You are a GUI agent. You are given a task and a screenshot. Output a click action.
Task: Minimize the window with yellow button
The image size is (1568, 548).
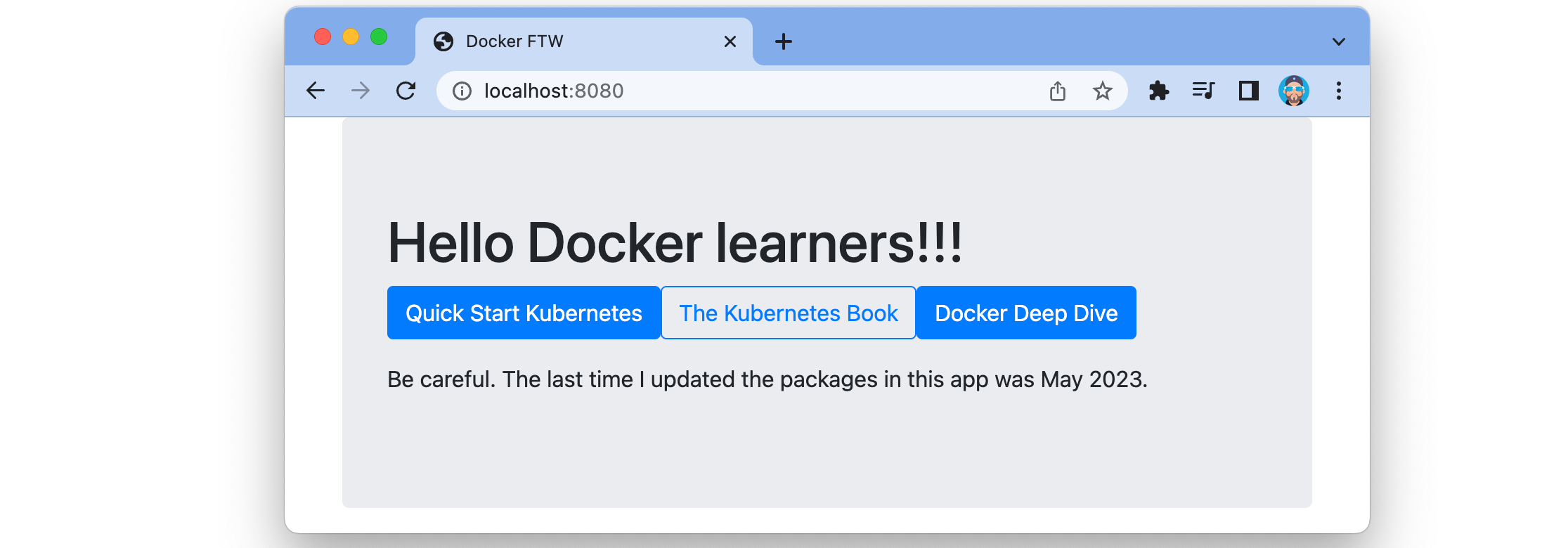351,37
